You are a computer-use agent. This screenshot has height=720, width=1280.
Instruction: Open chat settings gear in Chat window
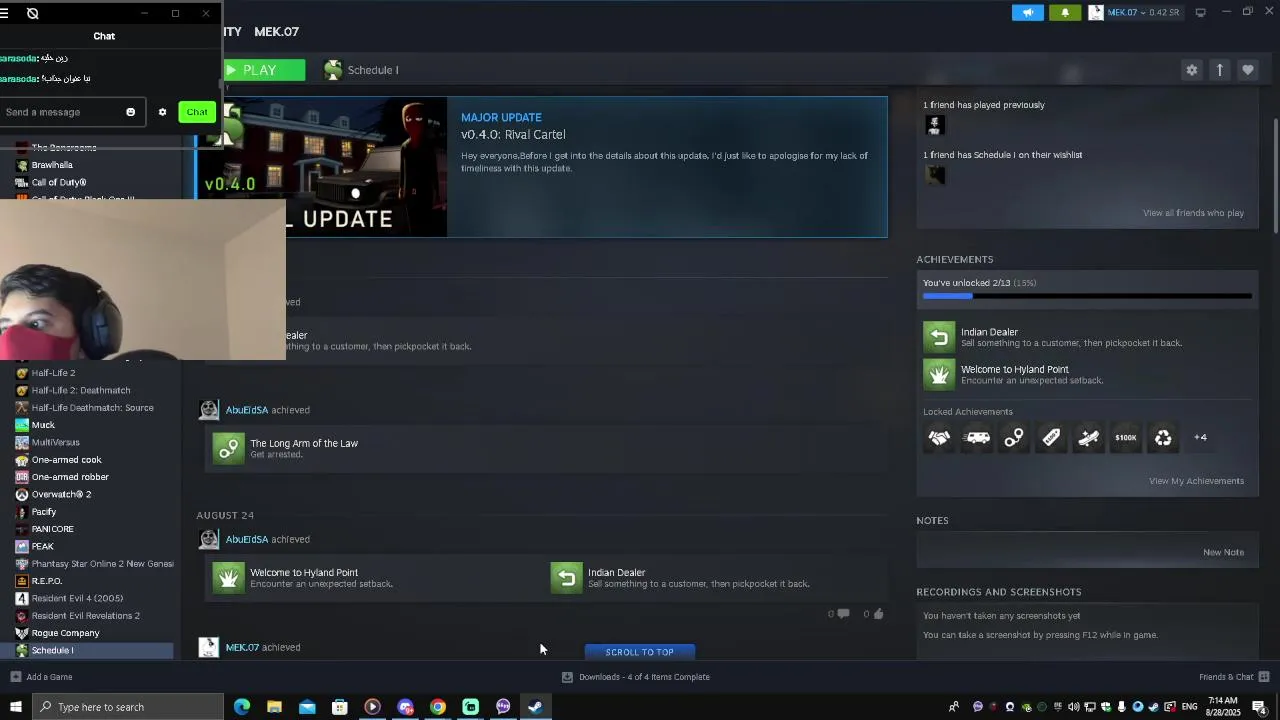coord(162,112)
